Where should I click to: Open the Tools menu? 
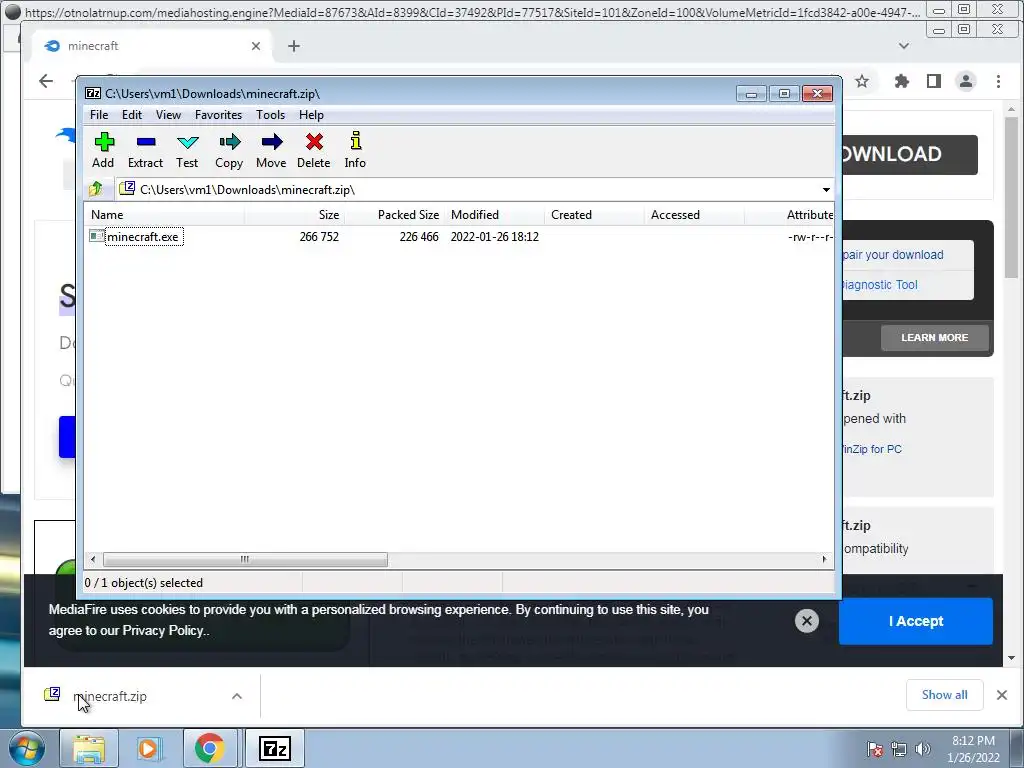[x=270, y=115]
